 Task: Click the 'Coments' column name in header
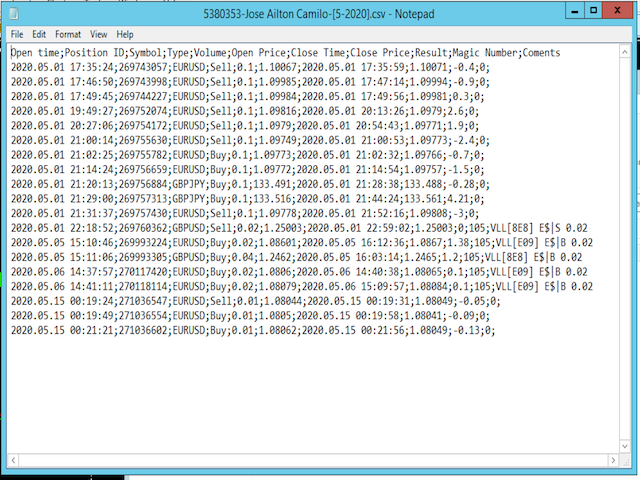[x=541, y=53]
